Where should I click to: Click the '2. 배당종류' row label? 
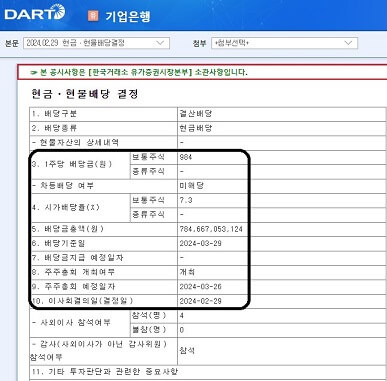[x=54, y=128]
